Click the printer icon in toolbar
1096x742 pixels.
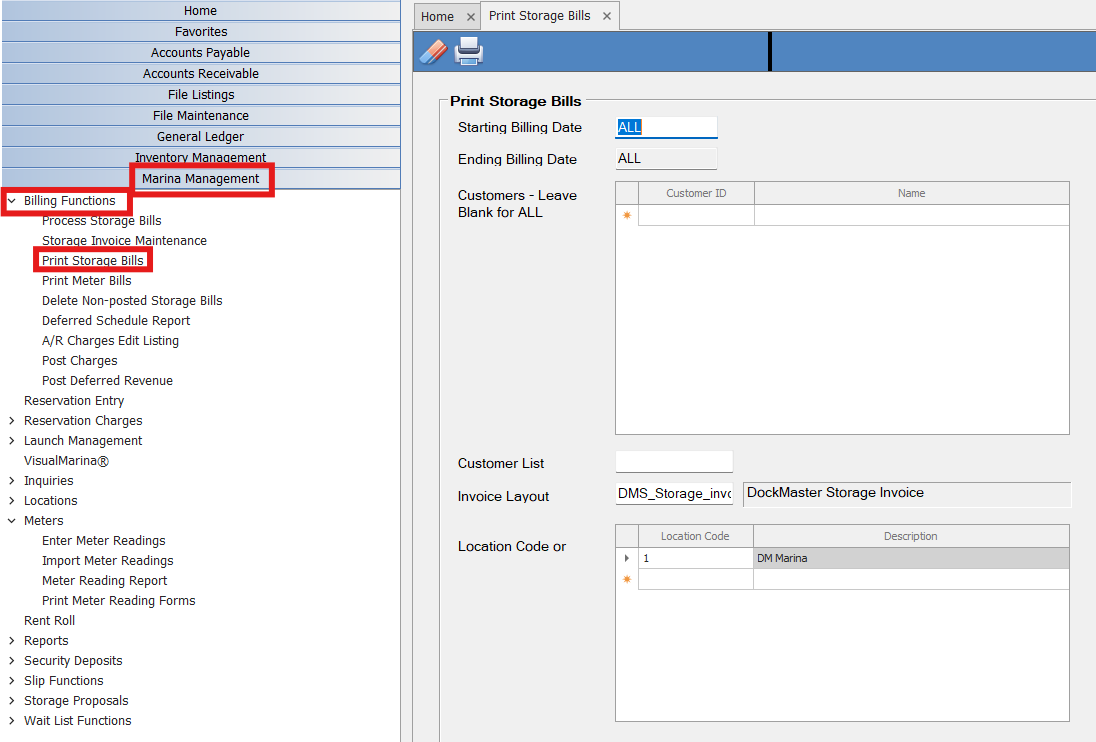469,51
